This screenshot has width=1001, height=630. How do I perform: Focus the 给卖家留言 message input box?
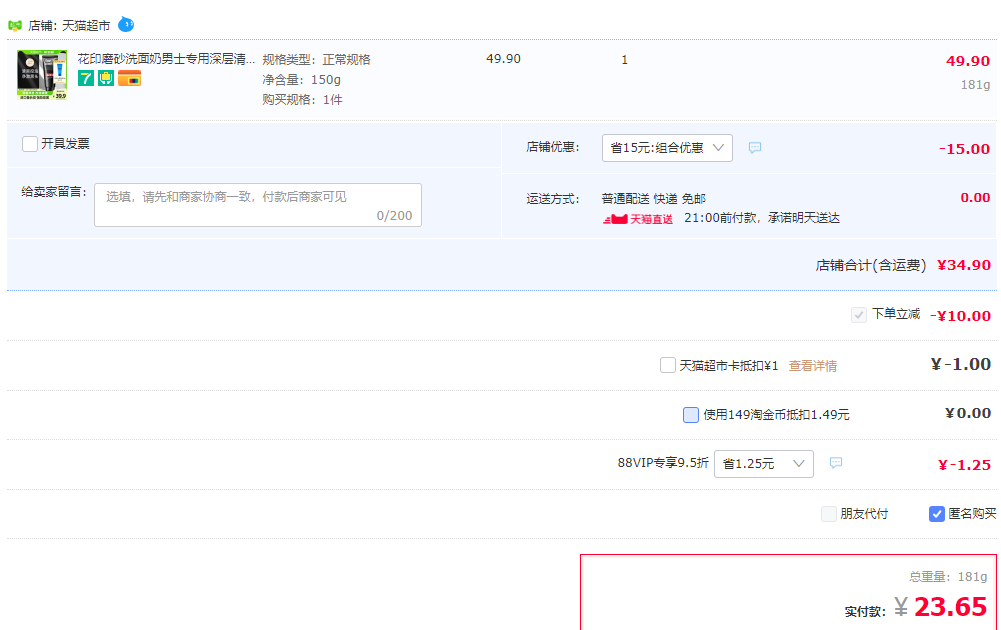(258, 205)
